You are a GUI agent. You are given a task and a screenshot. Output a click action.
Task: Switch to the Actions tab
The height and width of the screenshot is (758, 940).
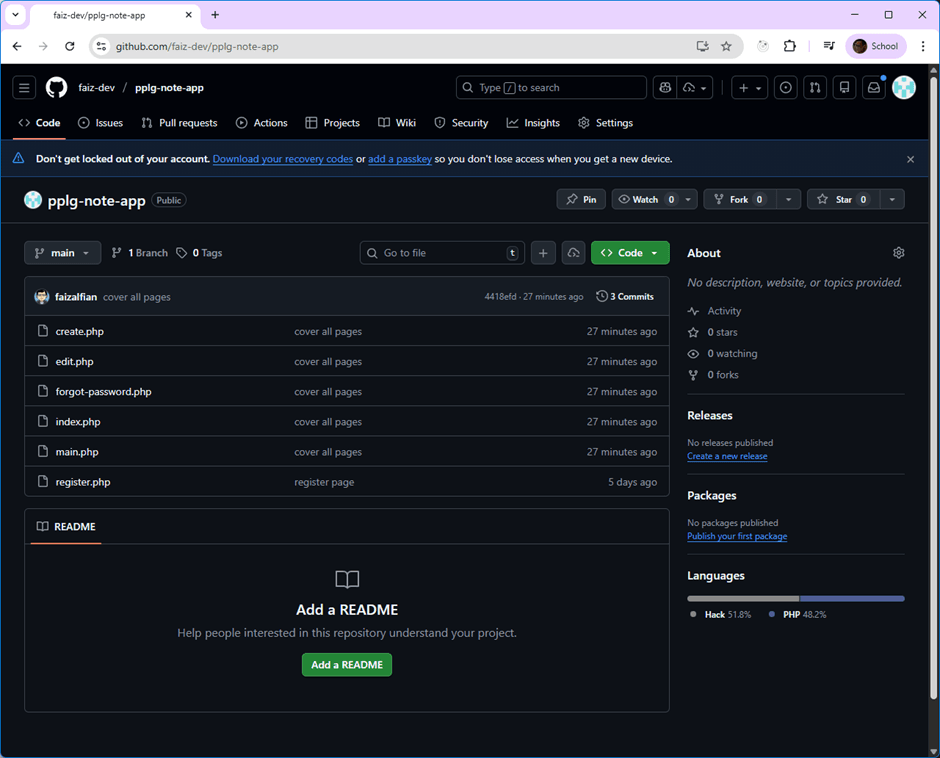tap(261, 123)
